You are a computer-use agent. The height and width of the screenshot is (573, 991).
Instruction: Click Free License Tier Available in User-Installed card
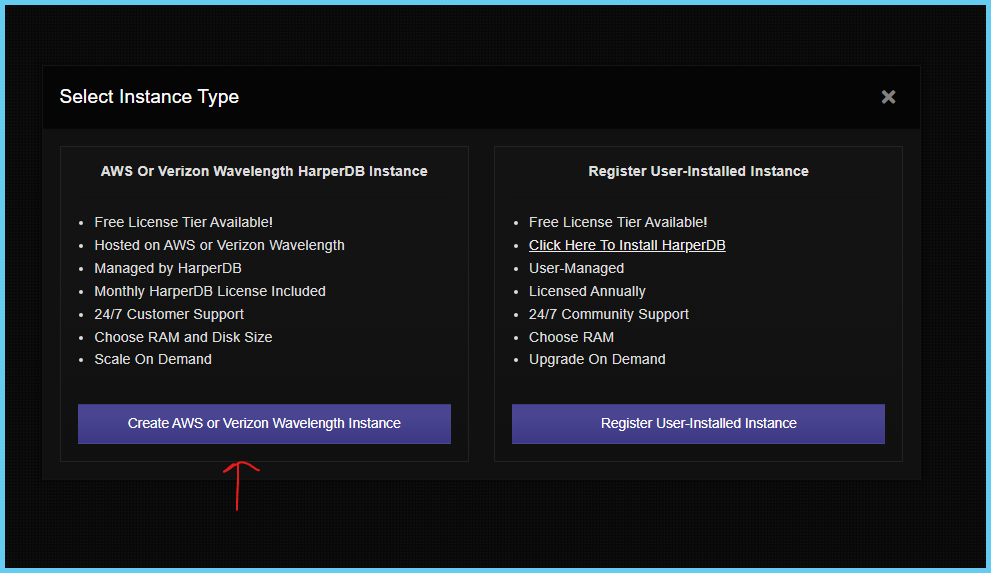click(x=618, y=222)
